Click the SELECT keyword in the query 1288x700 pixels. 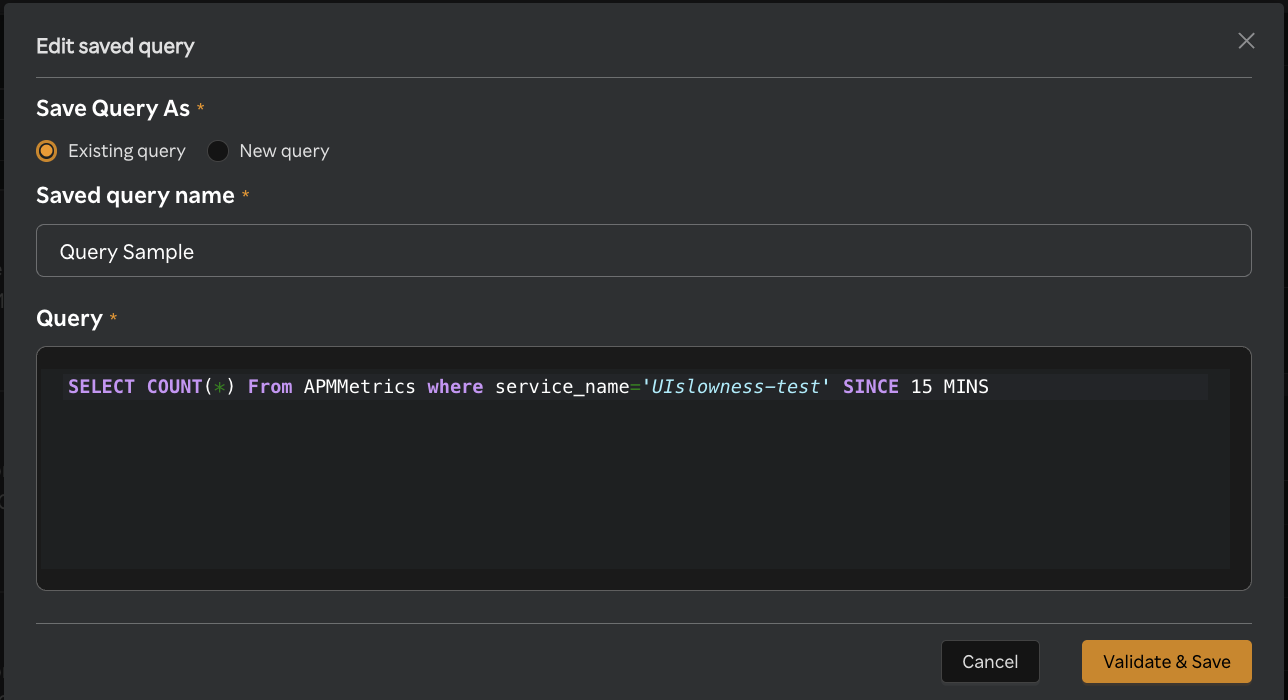point(101,386)
